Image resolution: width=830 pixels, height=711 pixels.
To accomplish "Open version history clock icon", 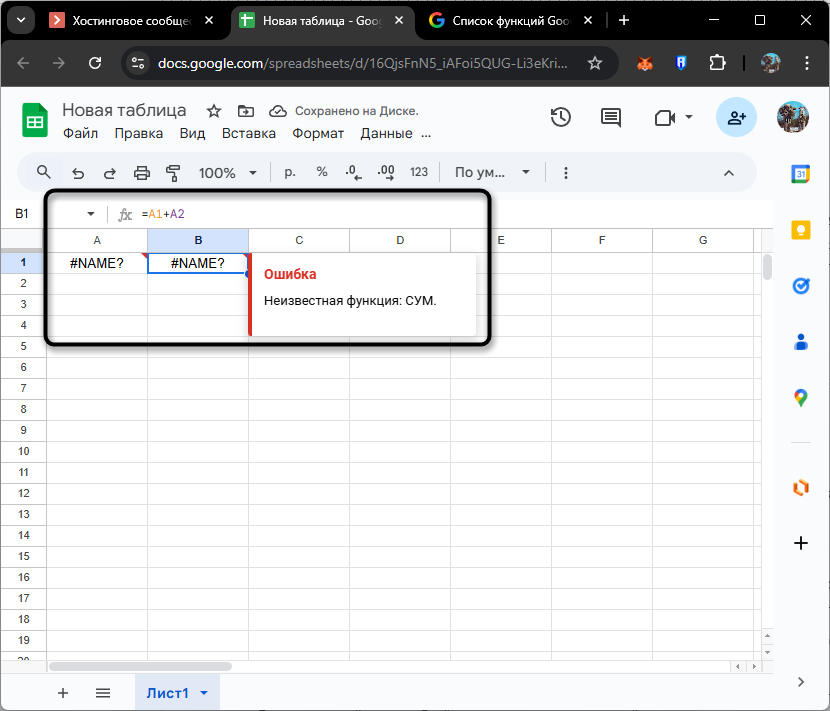I will pyautogui.click(x=561, y=117).
